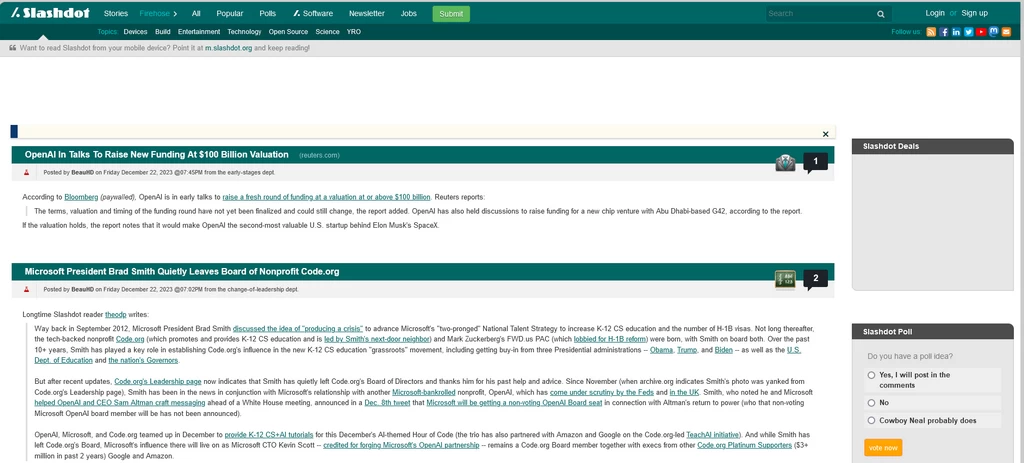1024x463 pixels.
Task: Open Slashdot's Facebook page icon
Action: tap(944, 31)
